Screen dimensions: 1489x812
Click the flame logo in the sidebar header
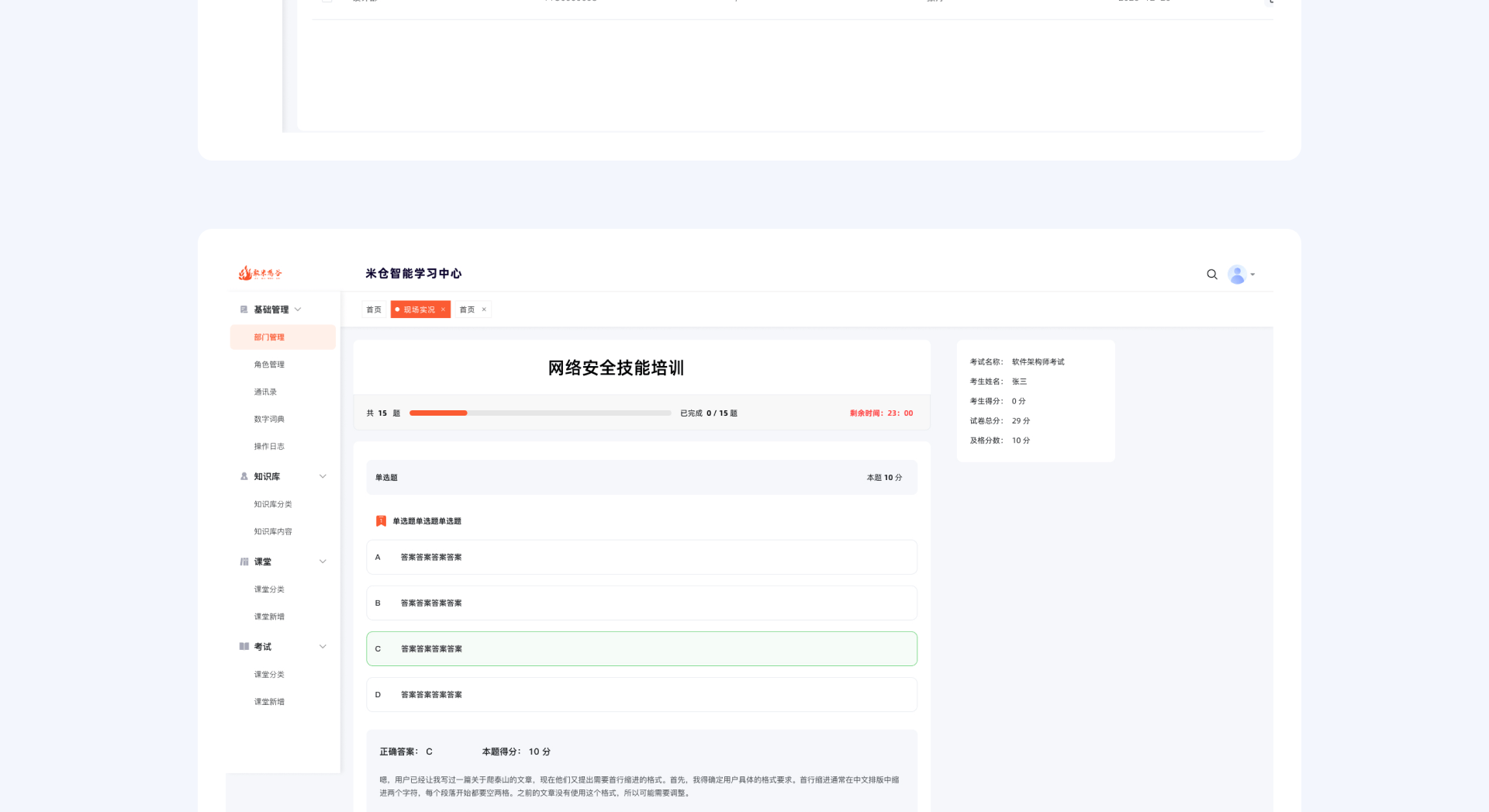pos(260,273)
